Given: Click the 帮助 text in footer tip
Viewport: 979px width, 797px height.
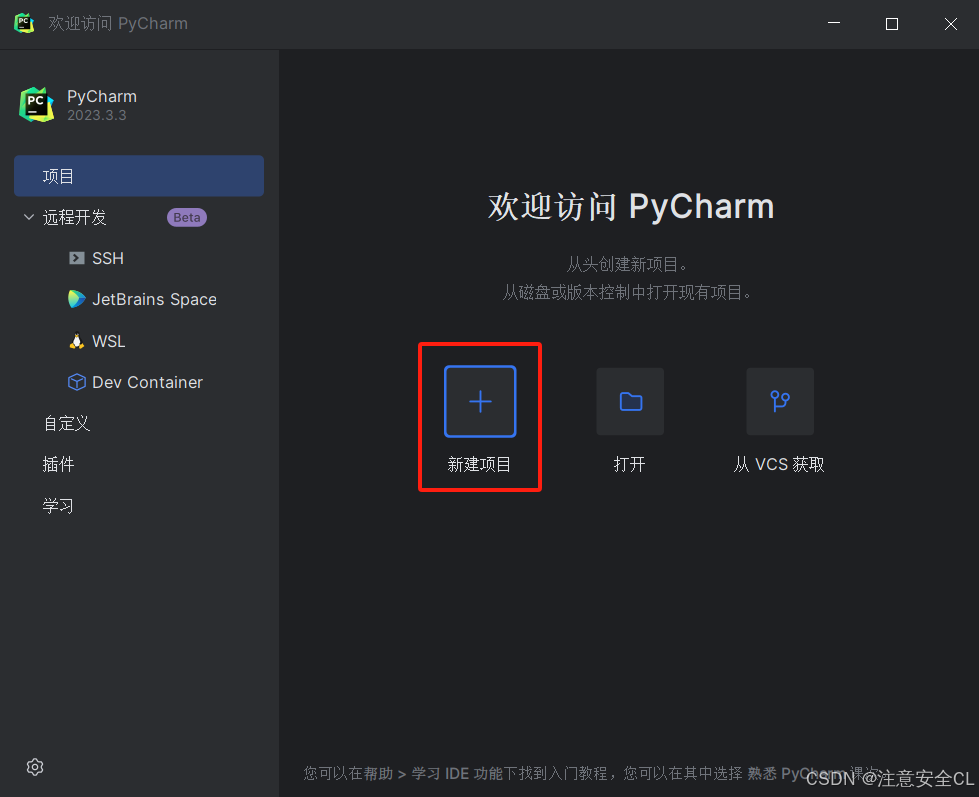Looking at the screenshot, I should click(x=378, y=773).
